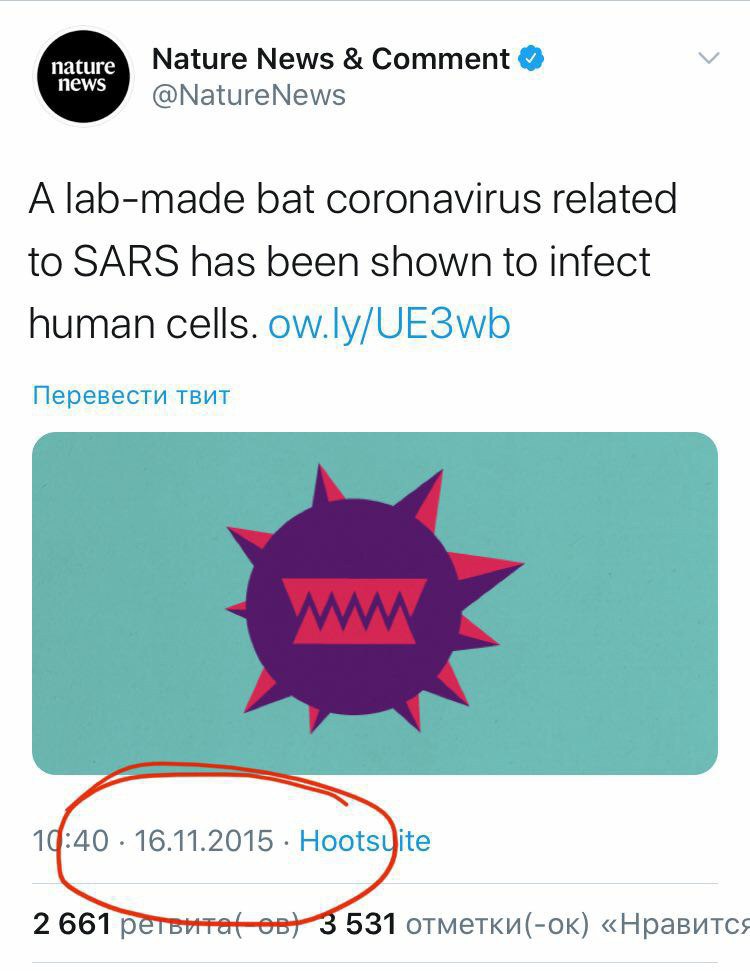750x971 pixels.
Task: Click the @NatureNews handle
Action: pyautogui.click(x=249, y=96)
